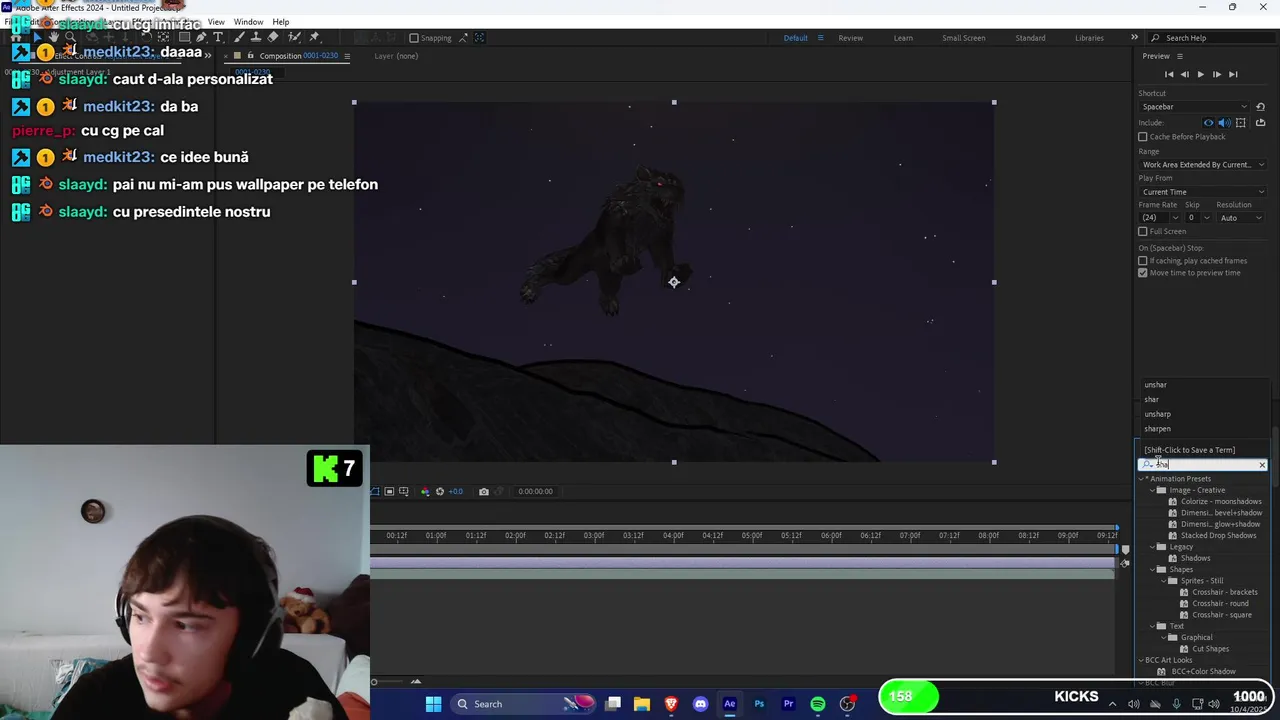Step forward one frame in Preview

pyautogui.click(x=1216, y=74)
